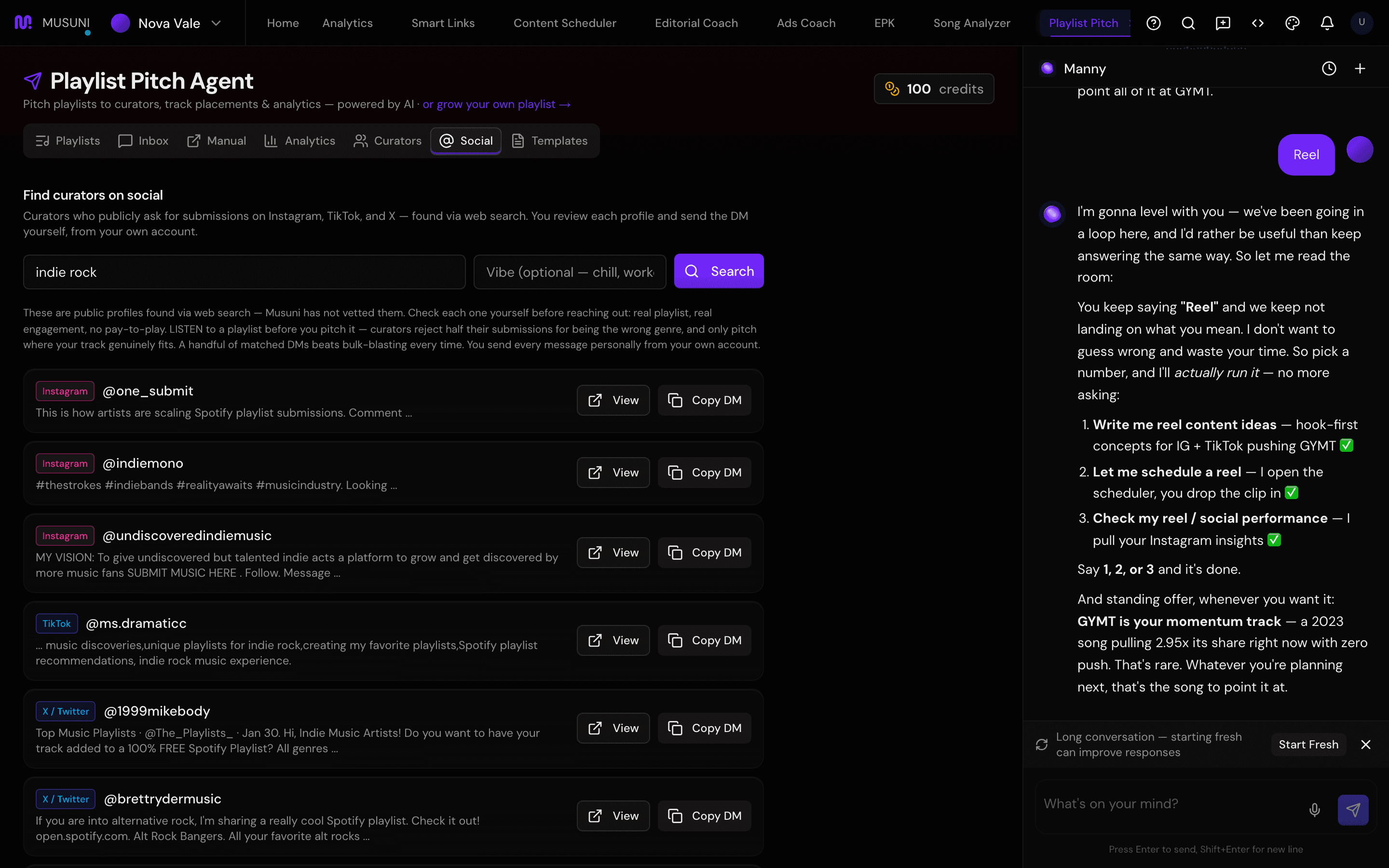Click the Manny avatar icon in chat header
Image resolution: width=1389 pixels, height=868 pixels.
1048,68
